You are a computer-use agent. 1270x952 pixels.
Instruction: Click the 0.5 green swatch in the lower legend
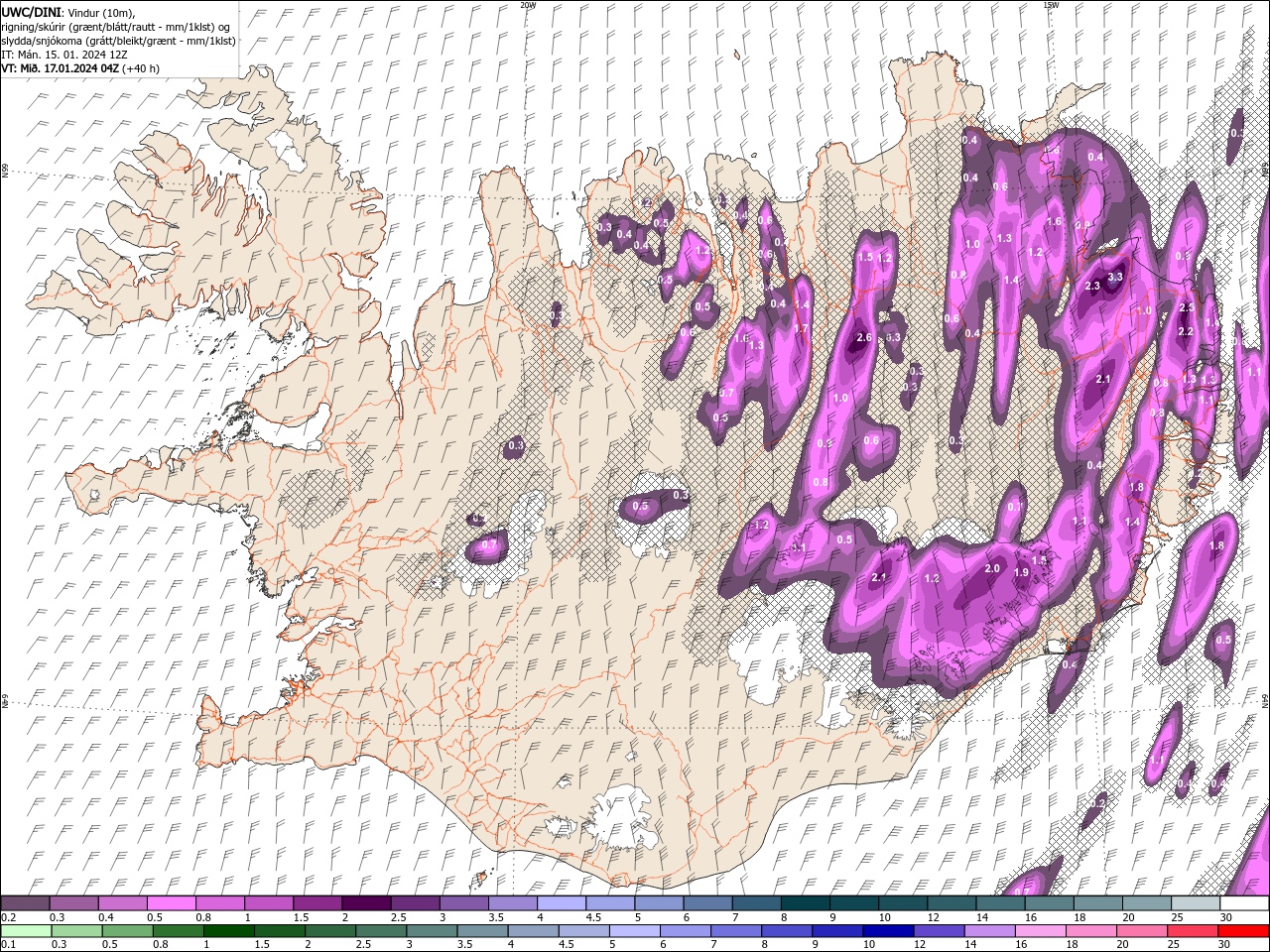point(127,931)
